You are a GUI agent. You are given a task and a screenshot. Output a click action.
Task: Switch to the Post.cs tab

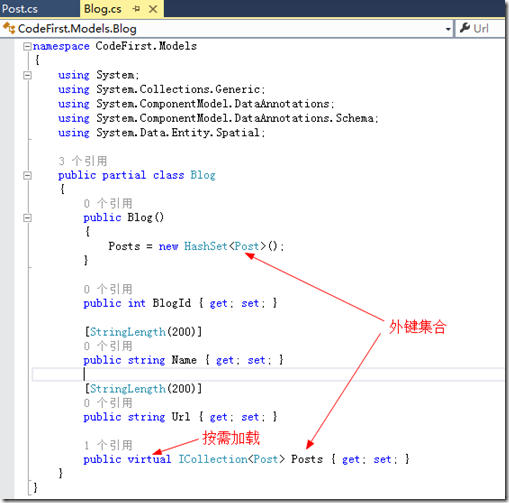tap(20, 9)
